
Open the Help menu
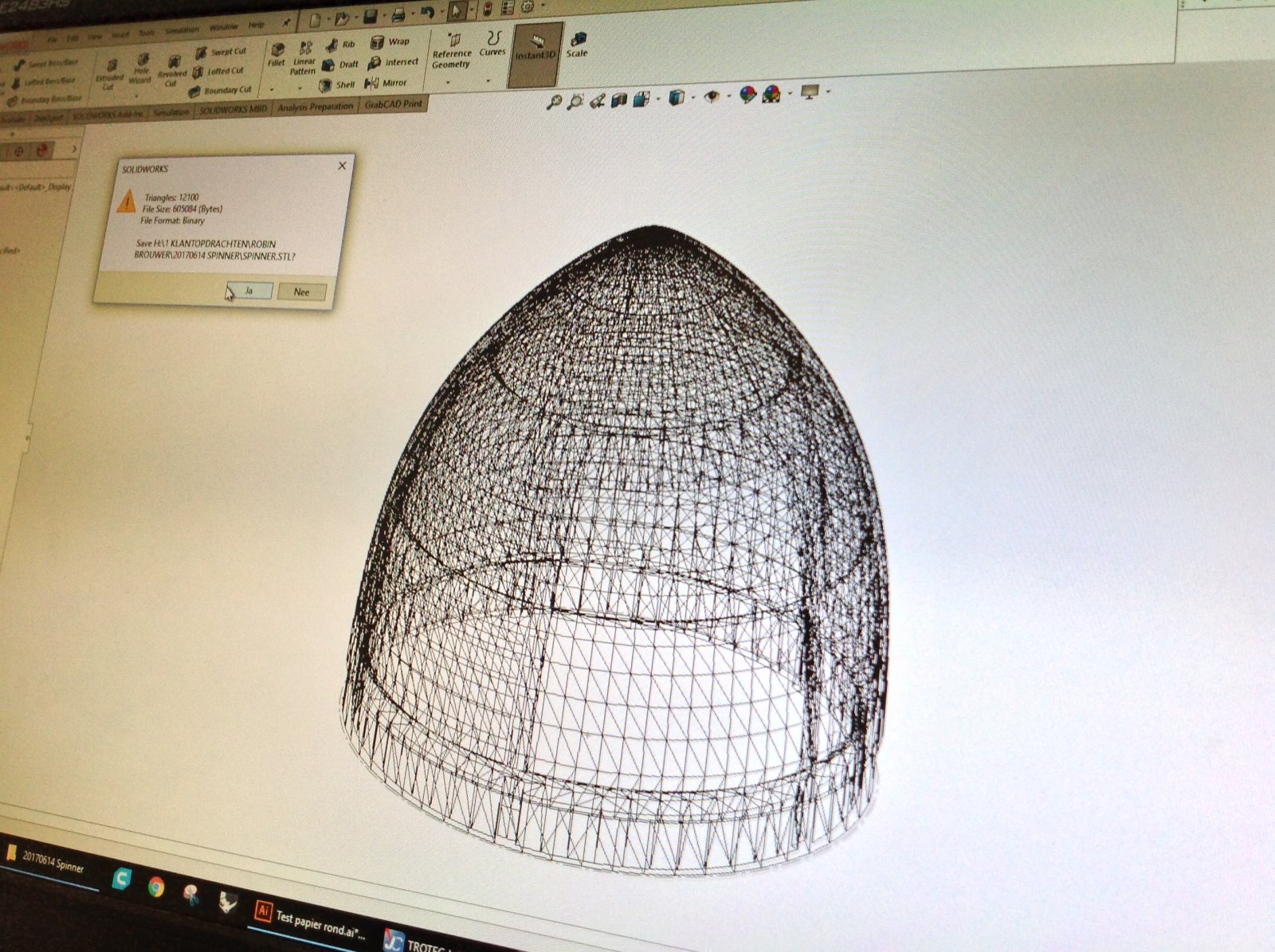coord(256,25)
